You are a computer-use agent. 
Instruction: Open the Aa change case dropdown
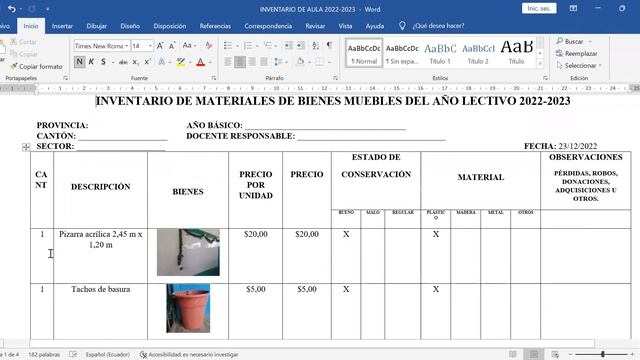click(189, 46)
